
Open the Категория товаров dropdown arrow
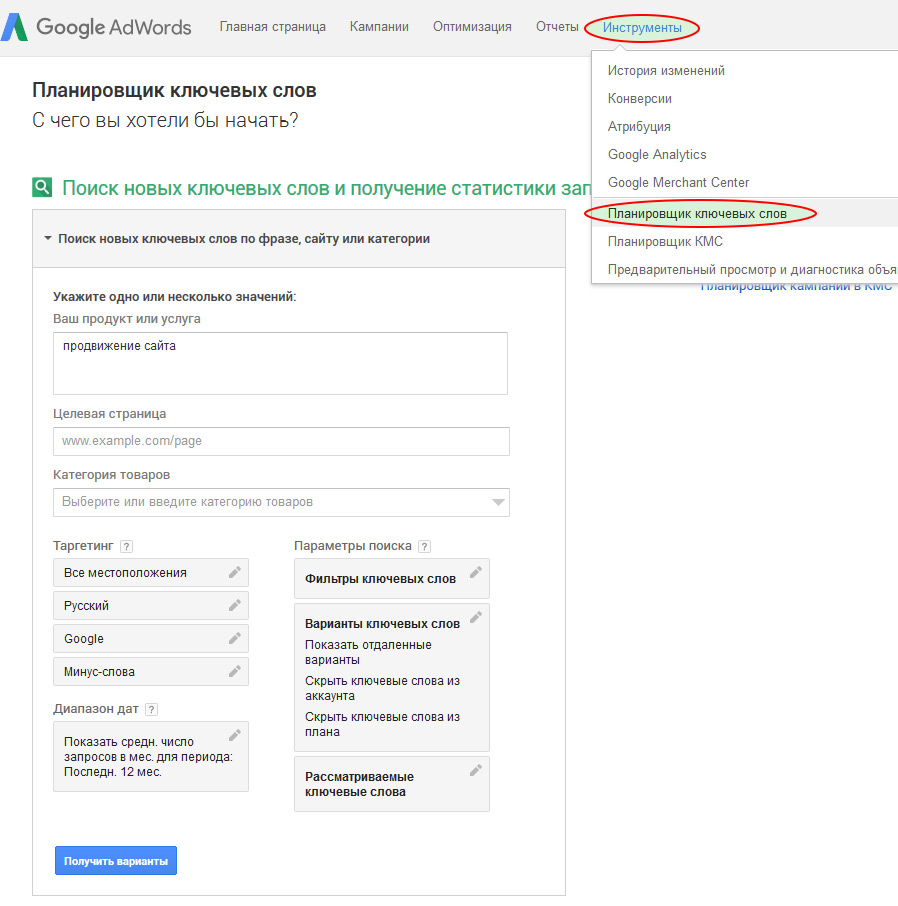[498, 502]
